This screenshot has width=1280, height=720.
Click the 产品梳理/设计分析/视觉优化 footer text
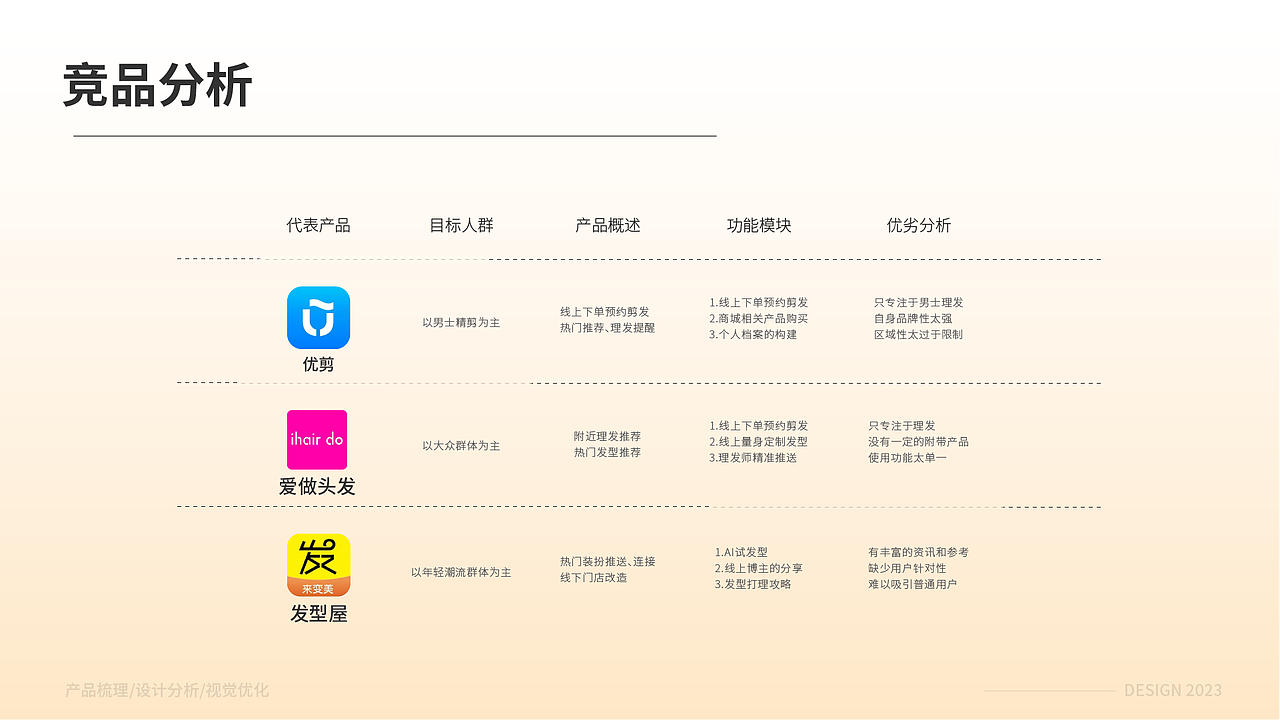(x=166, y=690)
